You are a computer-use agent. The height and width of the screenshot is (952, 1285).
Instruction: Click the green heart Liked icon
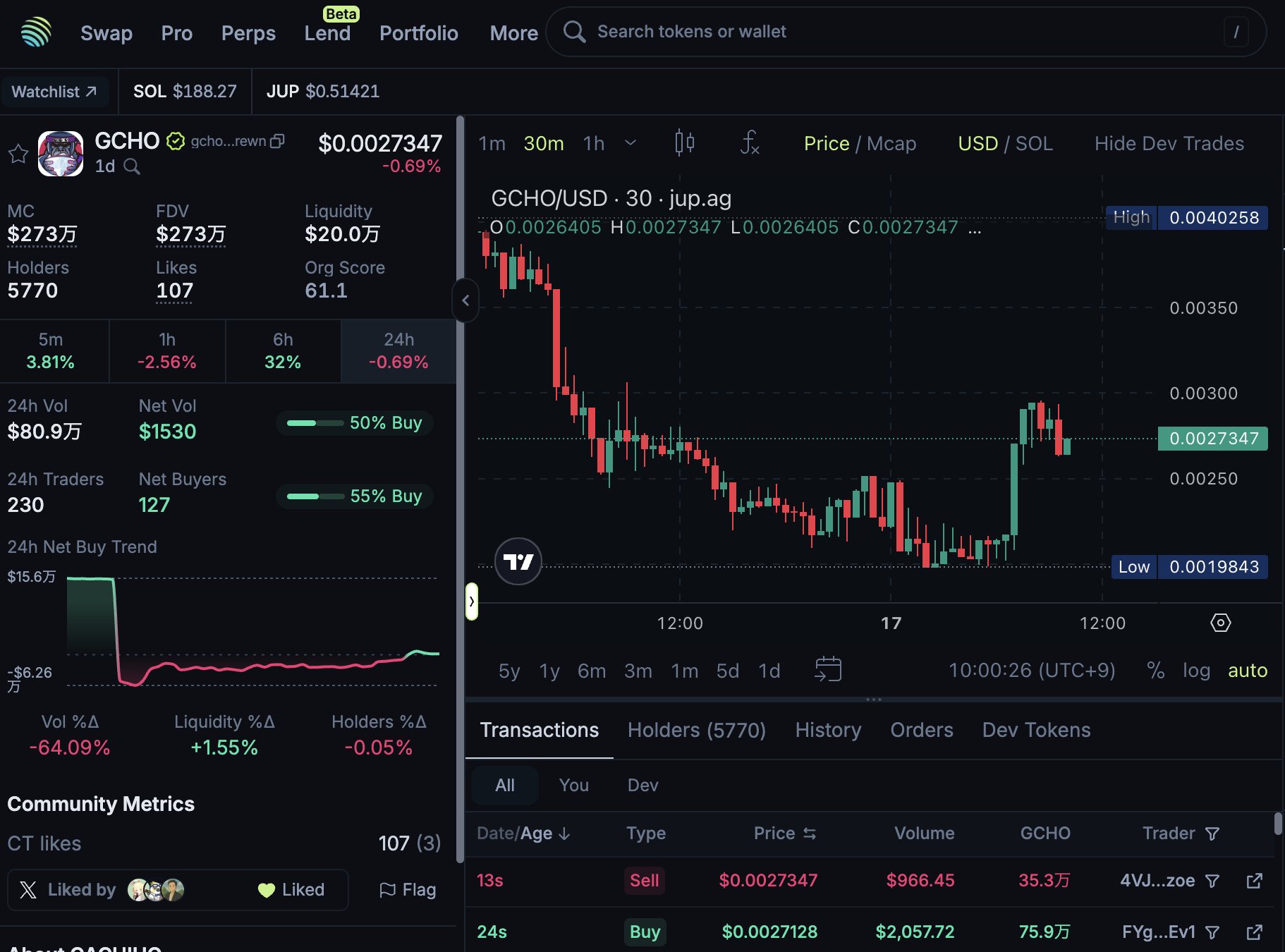(266, 891)
